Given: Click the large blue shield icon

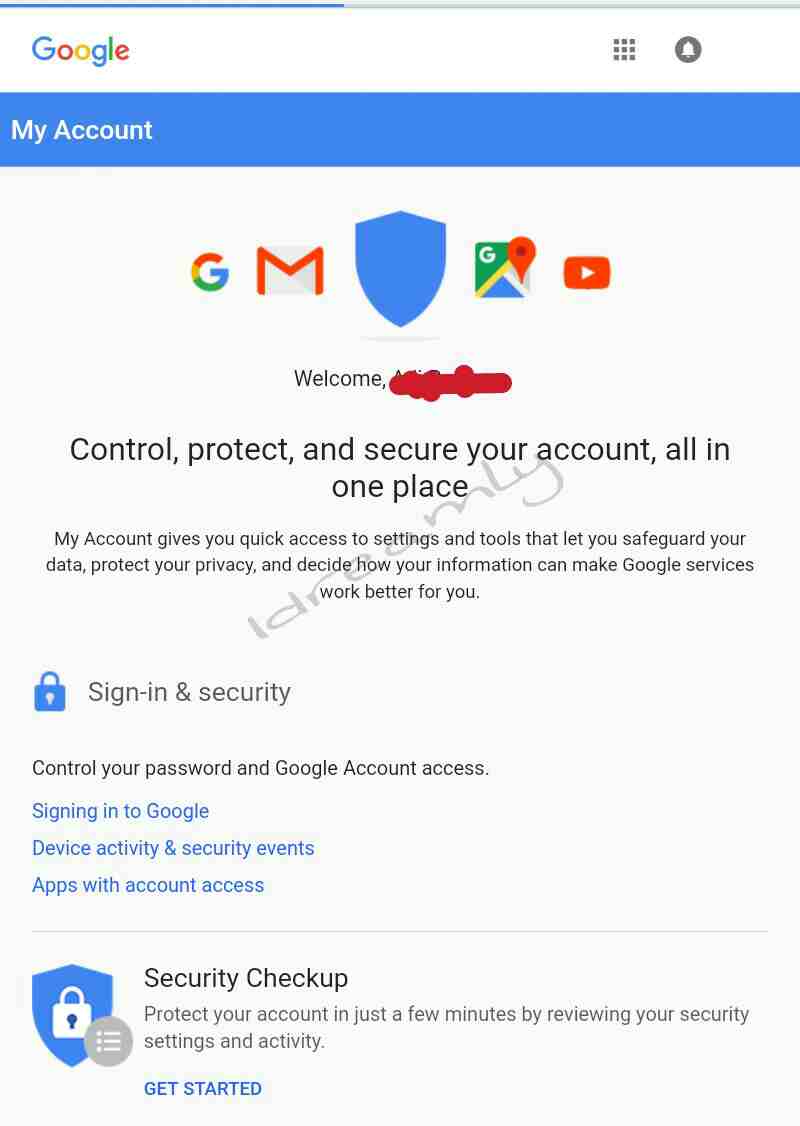Looking at the screenshot, I should [400, 268].
